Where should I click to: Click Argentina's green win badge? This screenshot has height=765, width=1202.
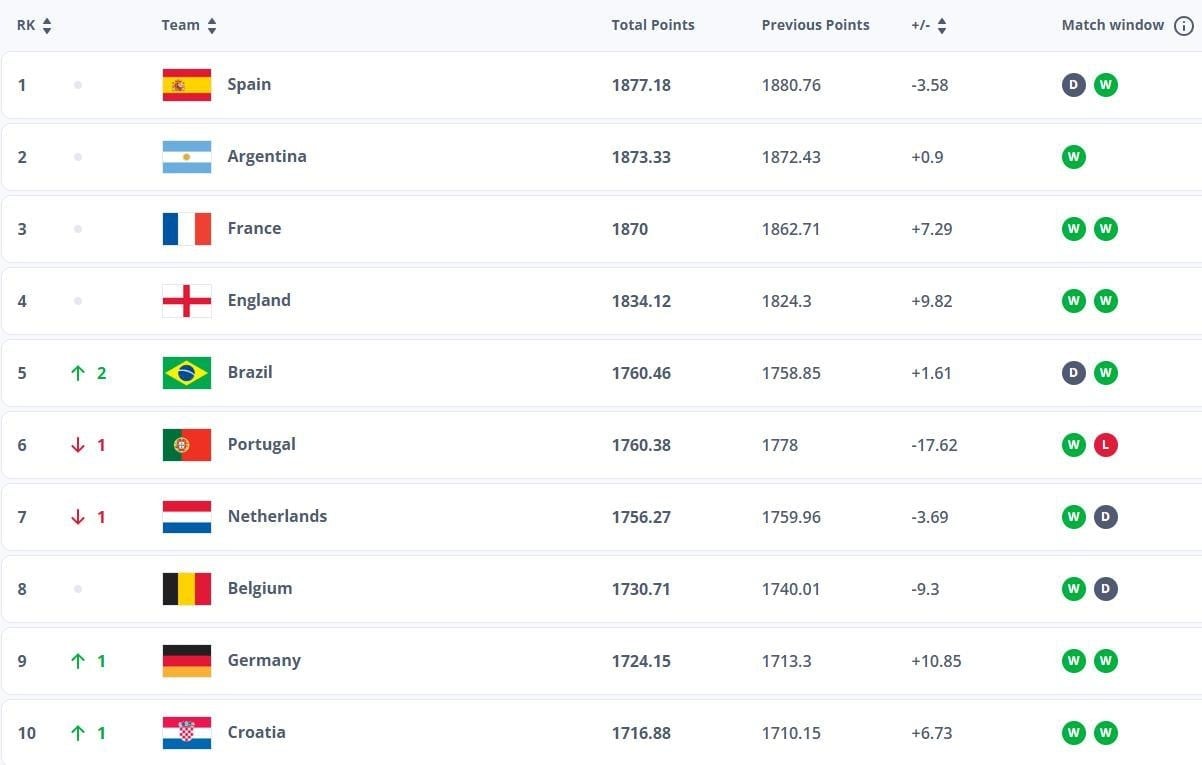(1073, 157)
